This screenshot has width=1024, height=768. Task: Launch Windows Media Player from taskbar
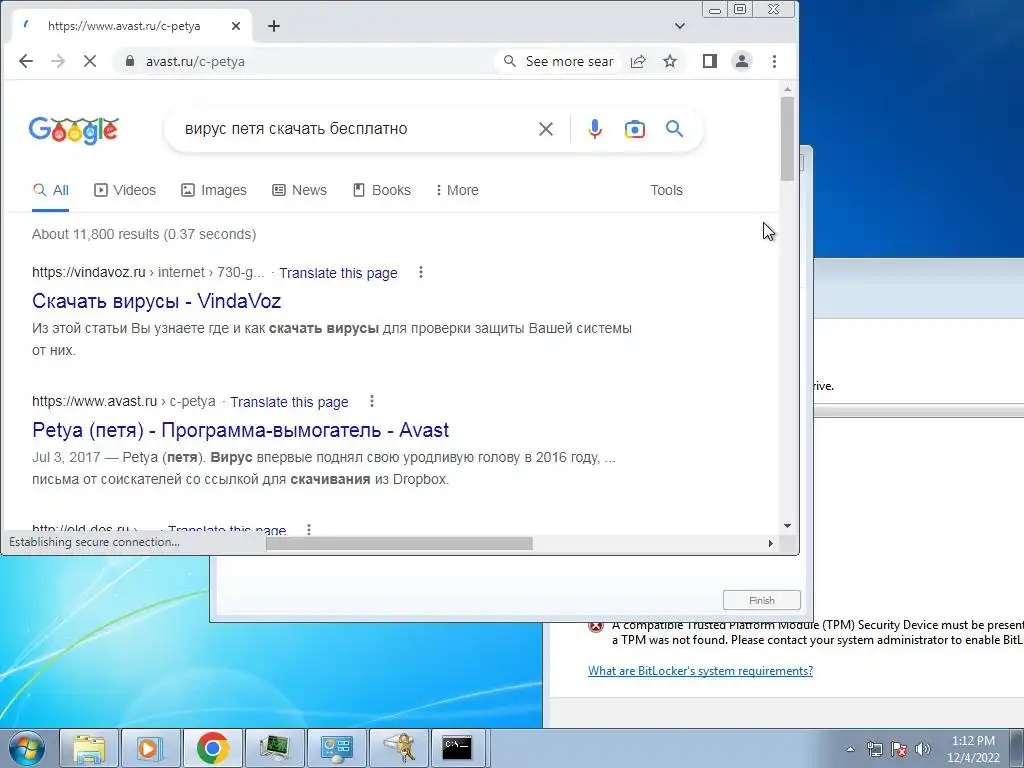tap(150, 748)
